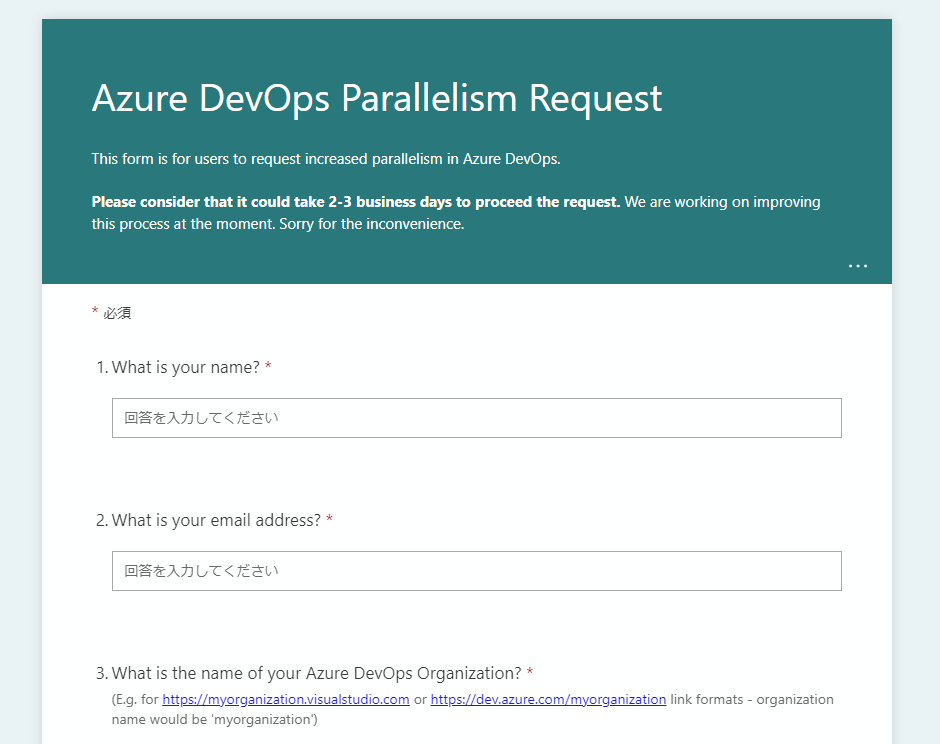Focus the email address answer field
The image size is (940, 744).
477,571
